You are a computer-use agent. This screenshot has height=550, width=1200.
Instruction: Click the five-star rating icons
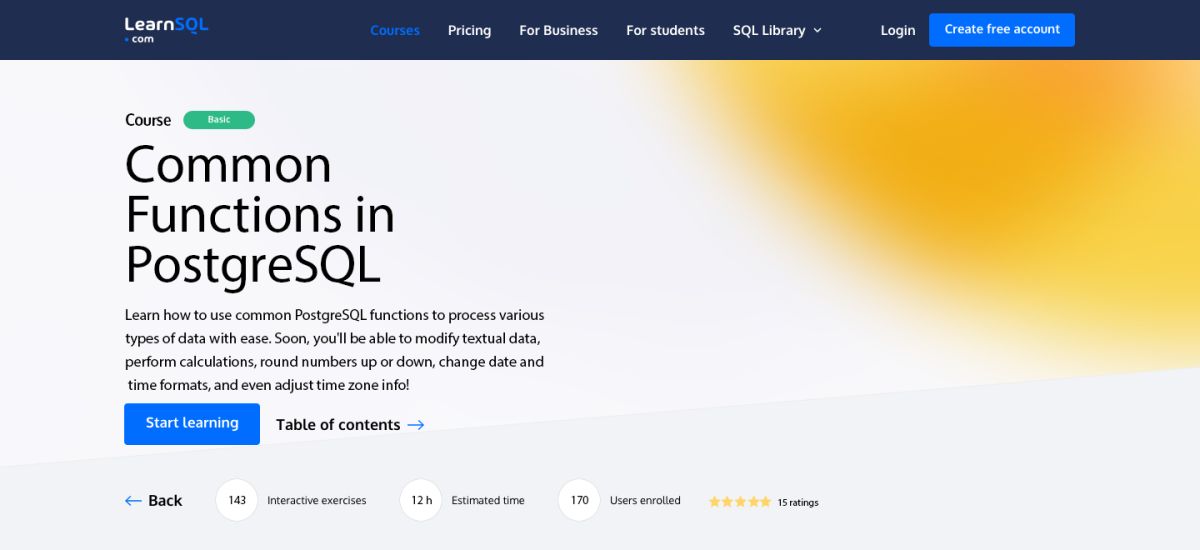point(740,502)
